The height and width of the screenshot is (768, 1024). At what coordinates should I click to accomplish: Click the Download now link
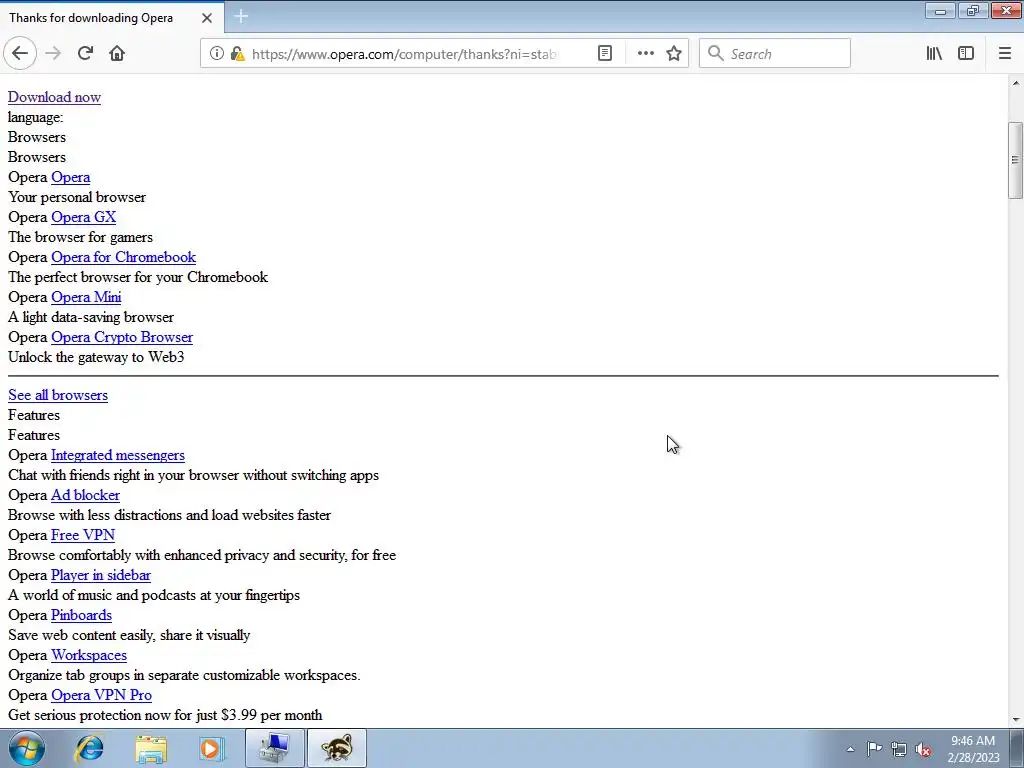pyautogui.click(x=54, y=97)
